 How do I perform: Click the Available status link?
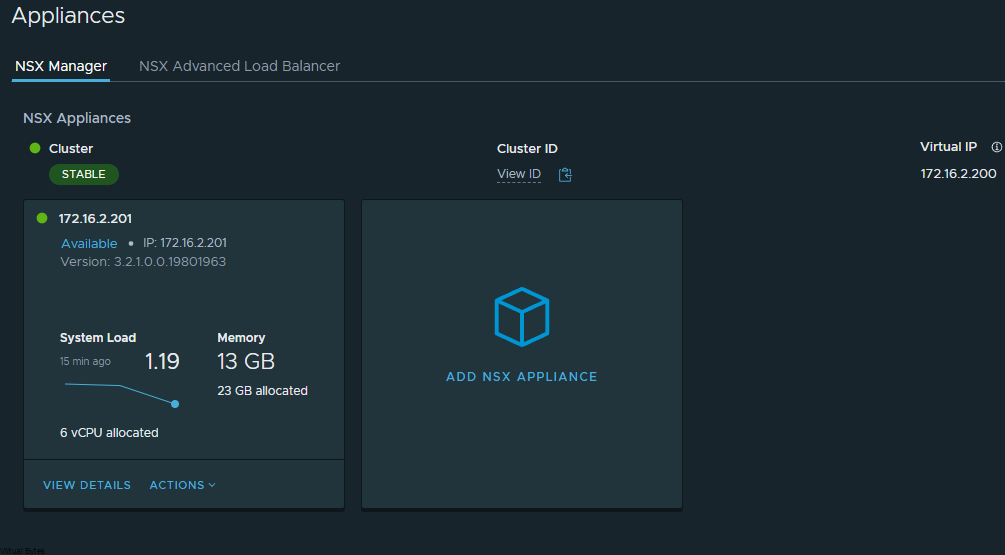[x=89, y=244]
